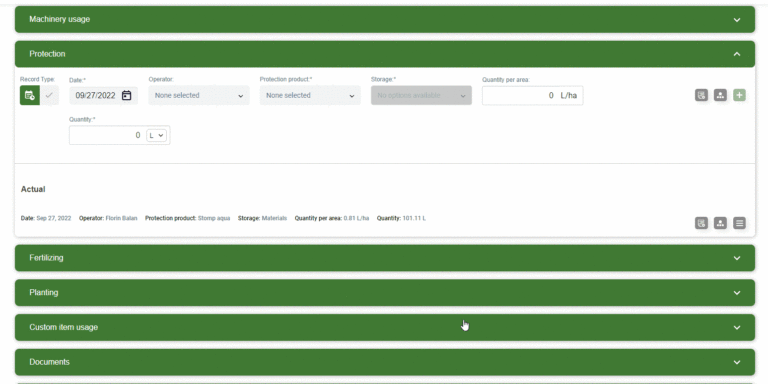This screenshot has width=768, height=384.
Task: Open the Protection product dropdown
Action: (310, 96)
